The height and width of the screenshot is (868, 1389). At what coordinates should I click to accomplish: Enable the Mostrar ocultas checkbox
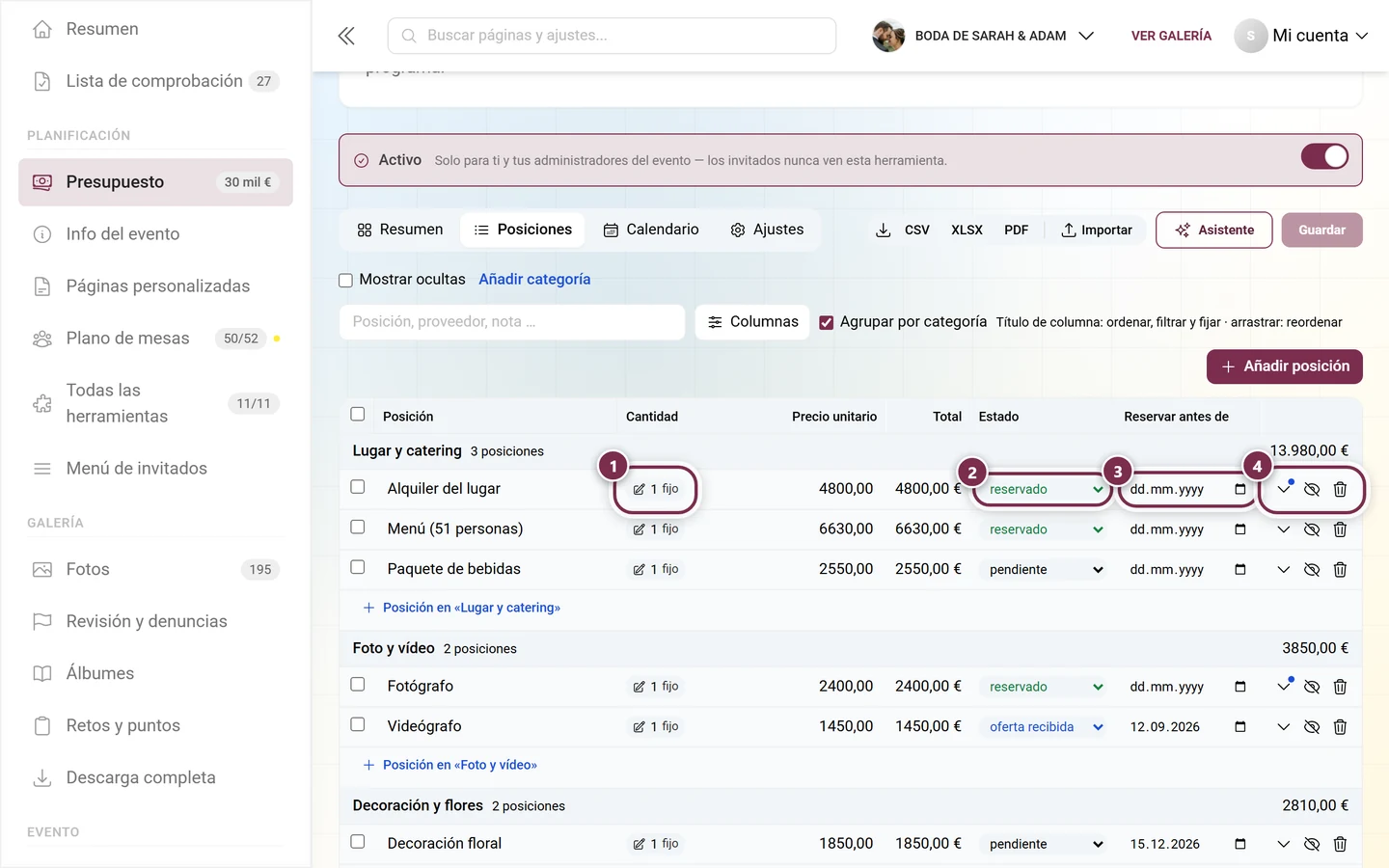pos(345,280)
